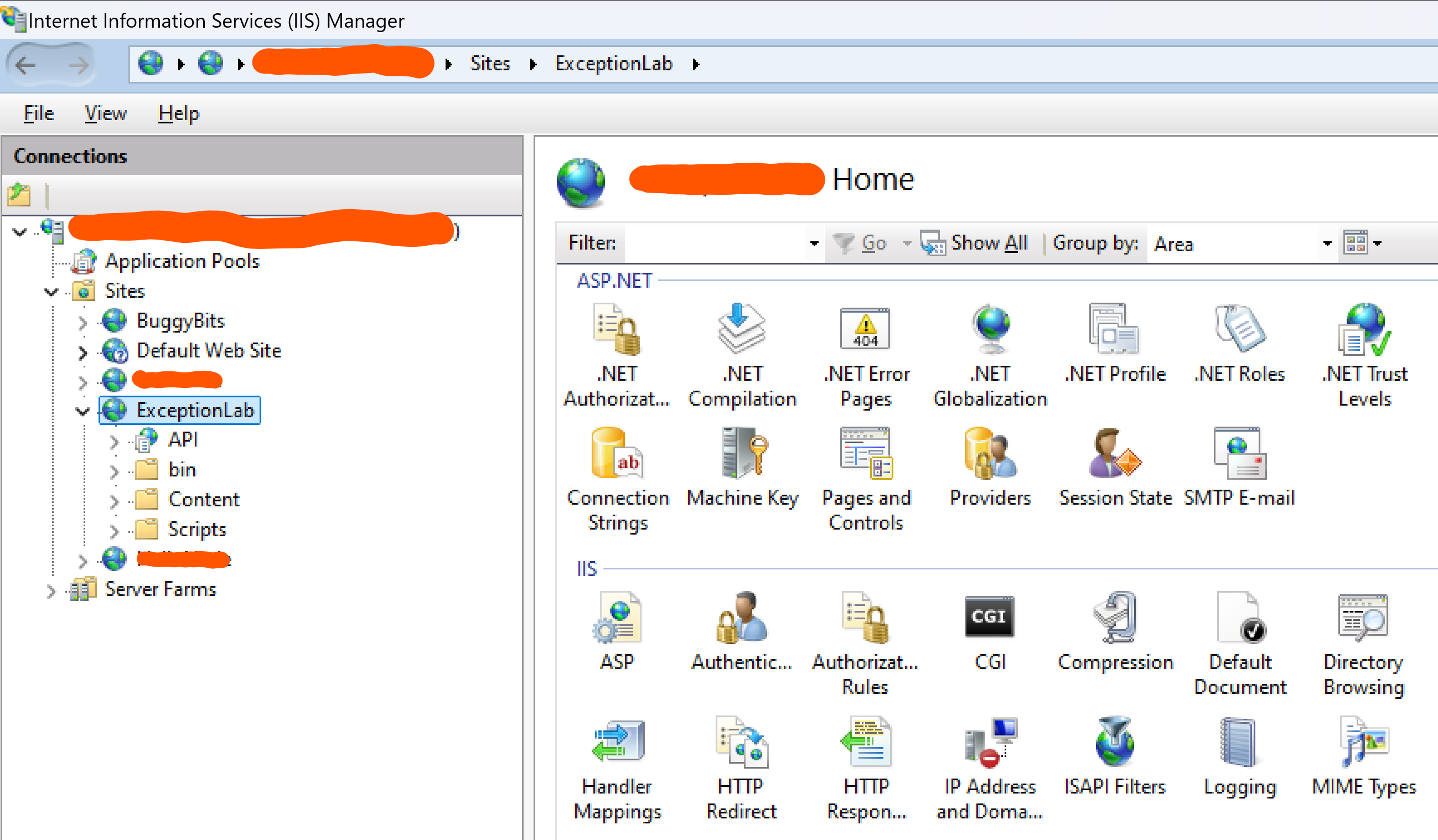
Task: Open the View menu
Action: (x=106, y=113)
